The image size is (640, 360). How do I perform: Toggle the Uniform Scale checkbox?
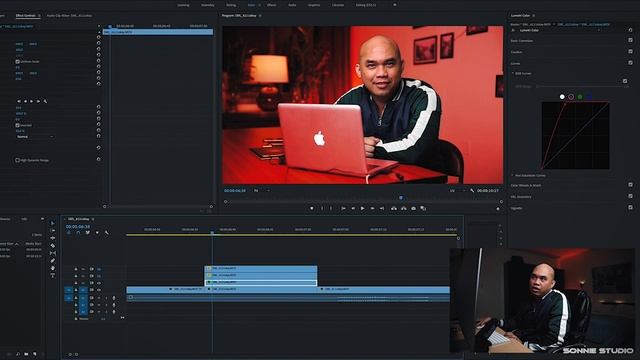coord(18,62)
